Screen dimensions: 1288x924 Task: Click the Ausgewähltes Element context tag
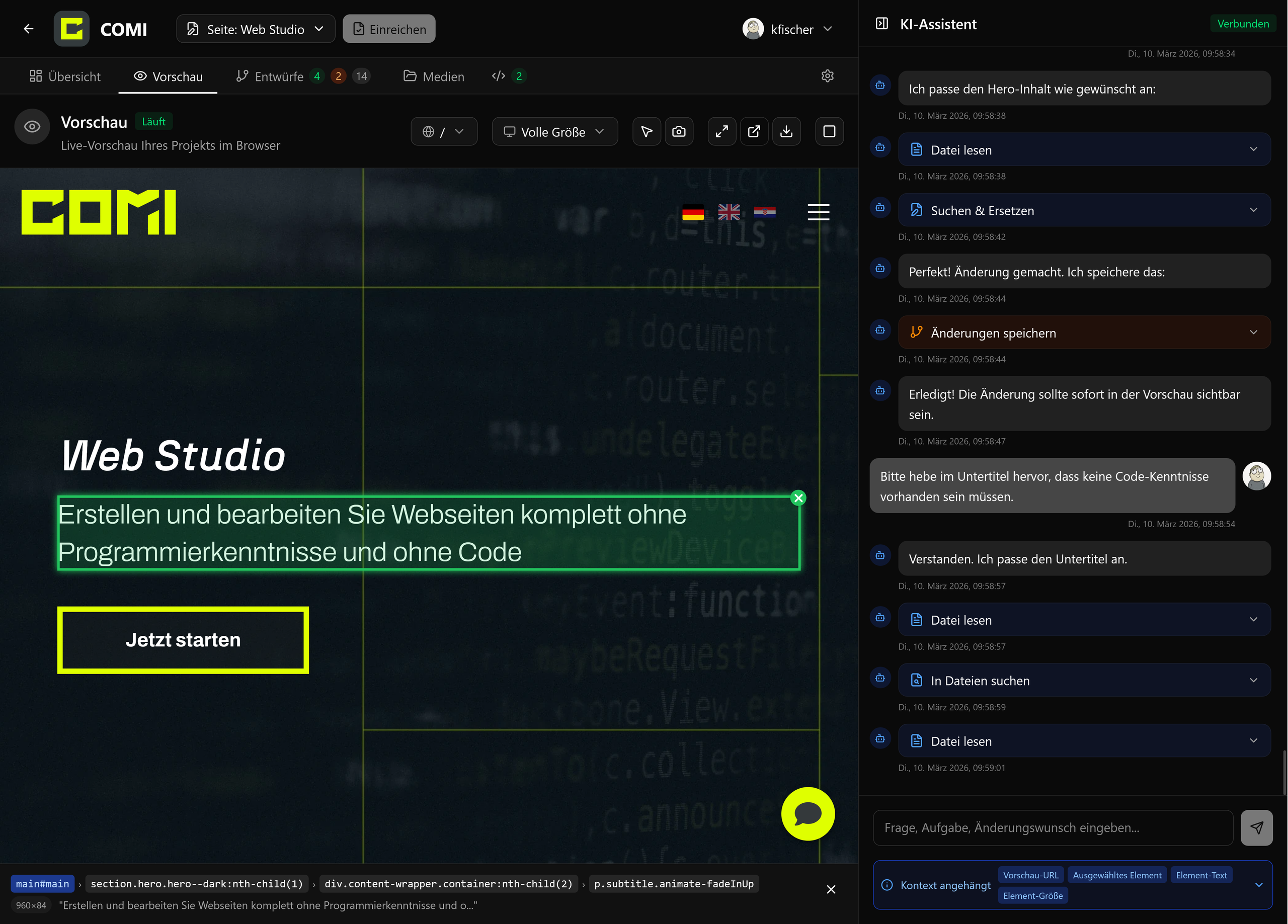point(1117,875)
